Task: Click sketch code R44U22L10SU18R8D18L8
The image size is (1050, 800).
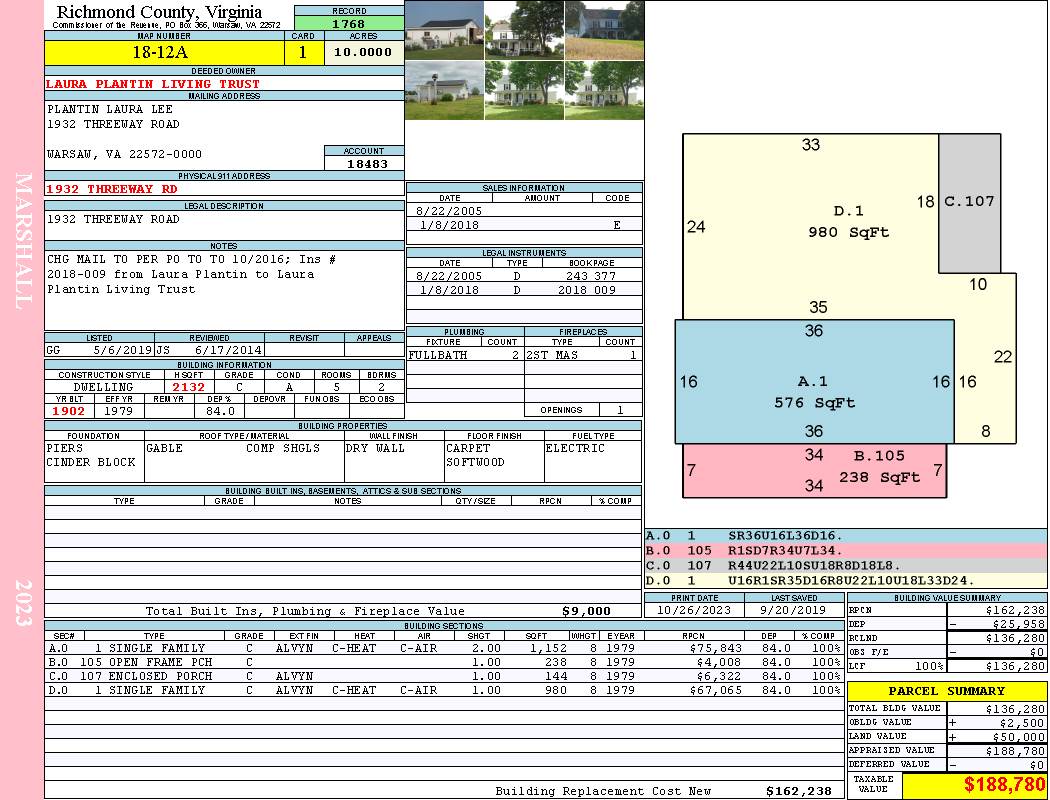Action: pos(845,565)
